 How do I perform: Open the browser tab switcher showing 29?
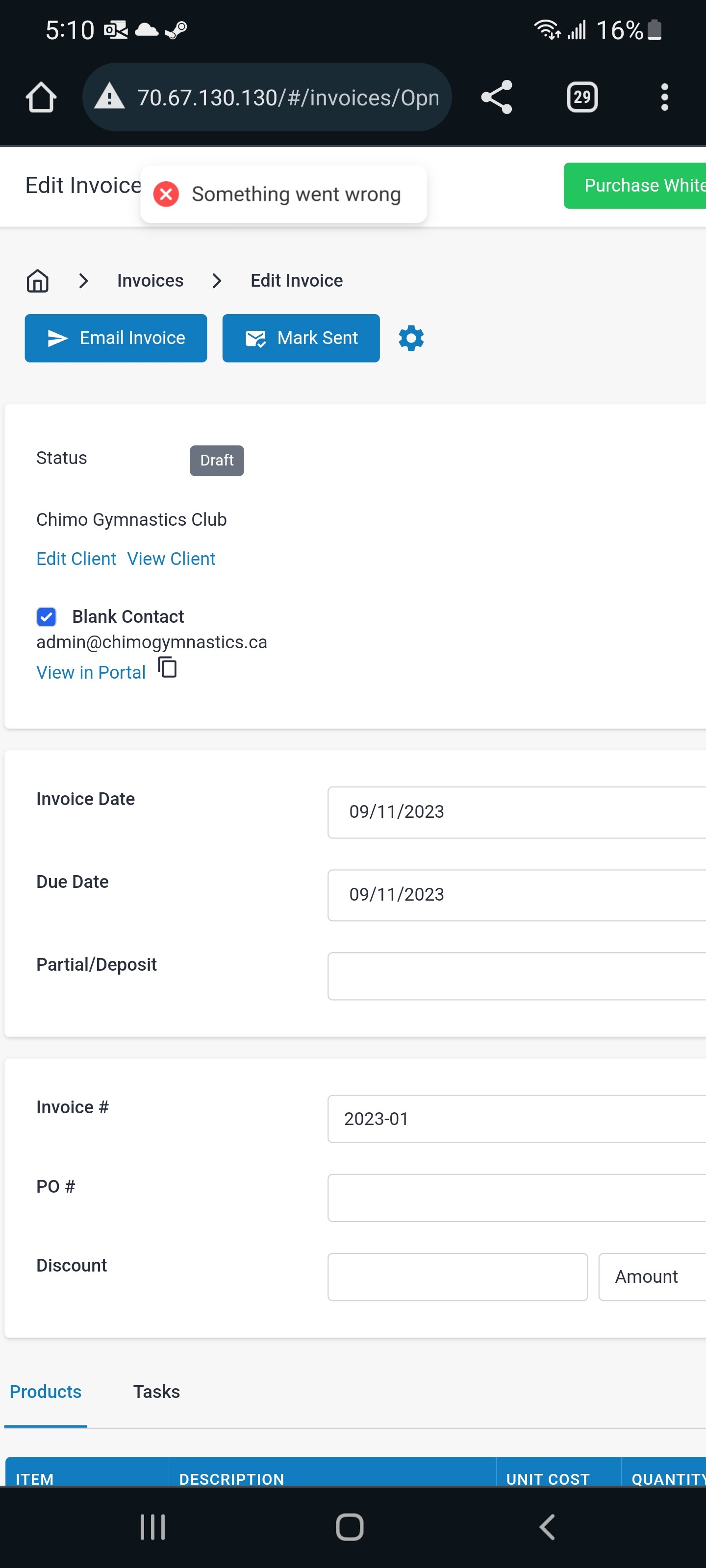point(582,98)
